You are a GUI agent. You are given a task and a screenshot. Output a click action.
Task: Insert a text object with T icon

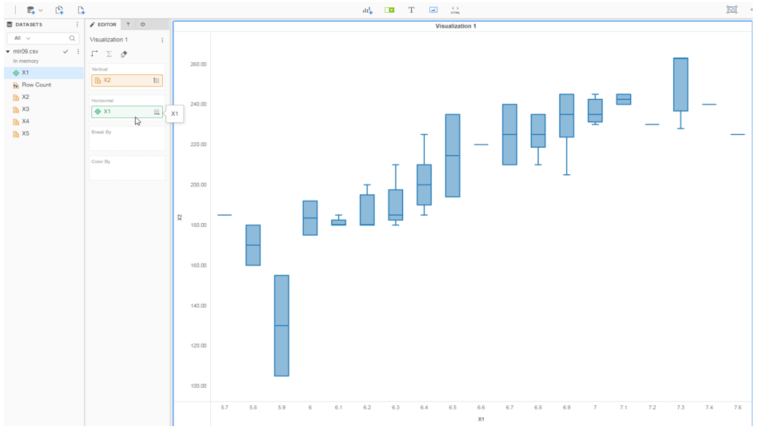point(411,9)
